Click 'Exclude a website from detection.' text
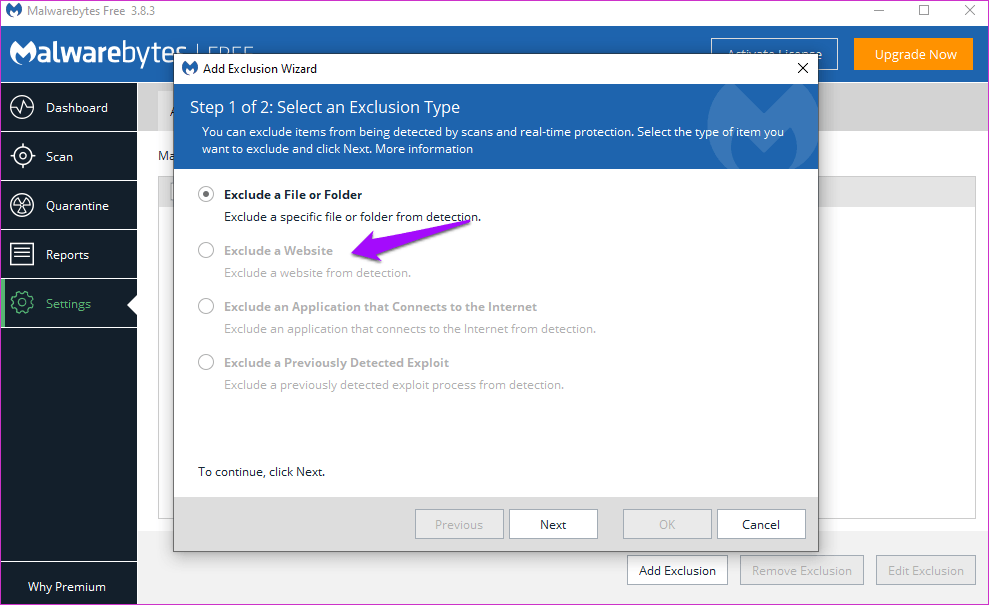Image resolution: width=989 pixels, height=605 pixels. pyautogui.click(x=317, y=273)
